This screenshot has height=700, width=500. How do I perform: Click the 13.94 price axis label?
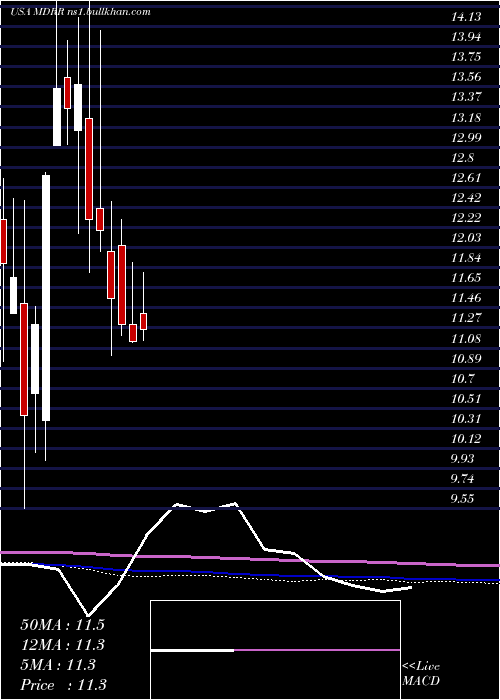(x=466, y=37)
